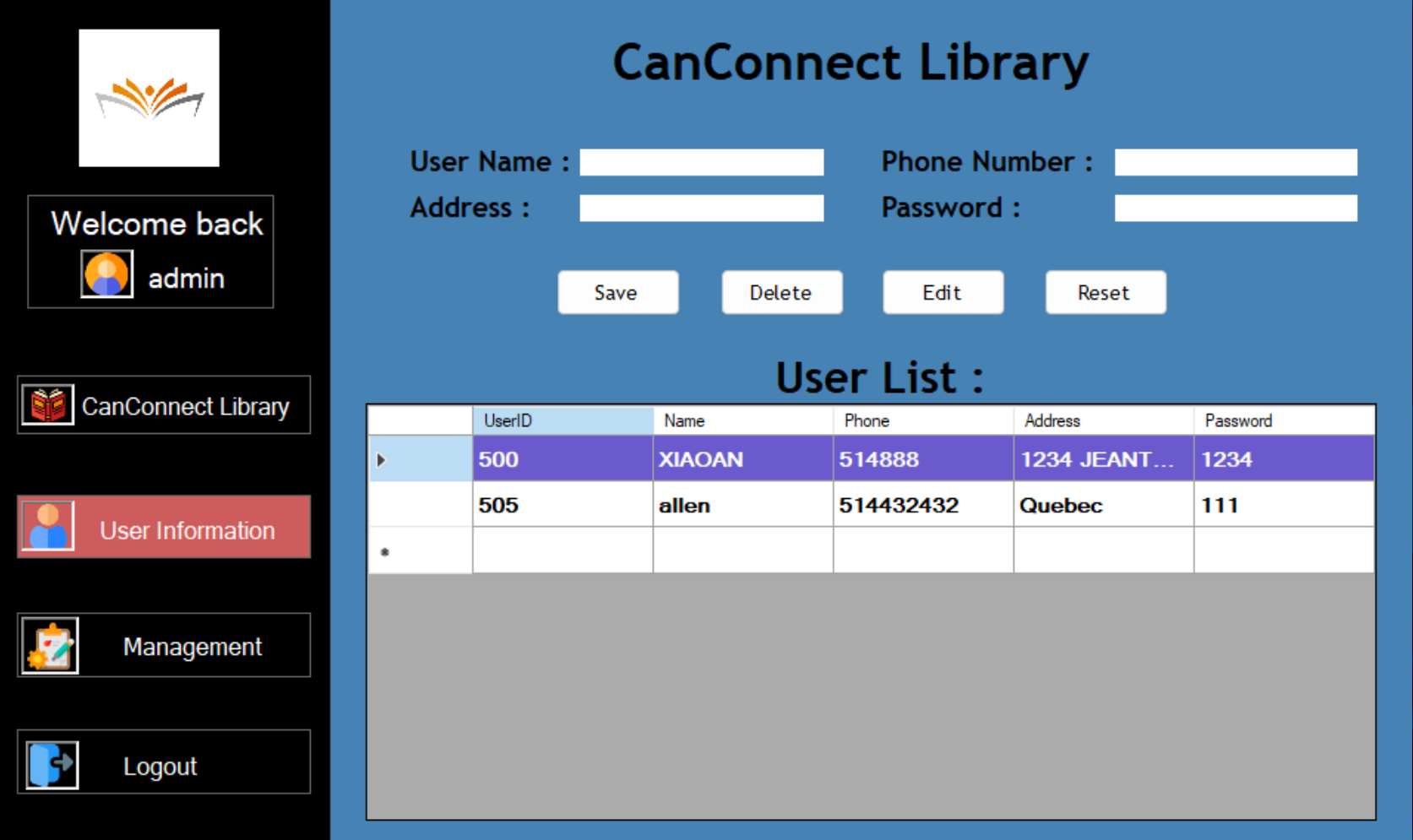This screenshot has width=1413, height=840.
Task: Click the new row asterisk marker
Action: 384,550
